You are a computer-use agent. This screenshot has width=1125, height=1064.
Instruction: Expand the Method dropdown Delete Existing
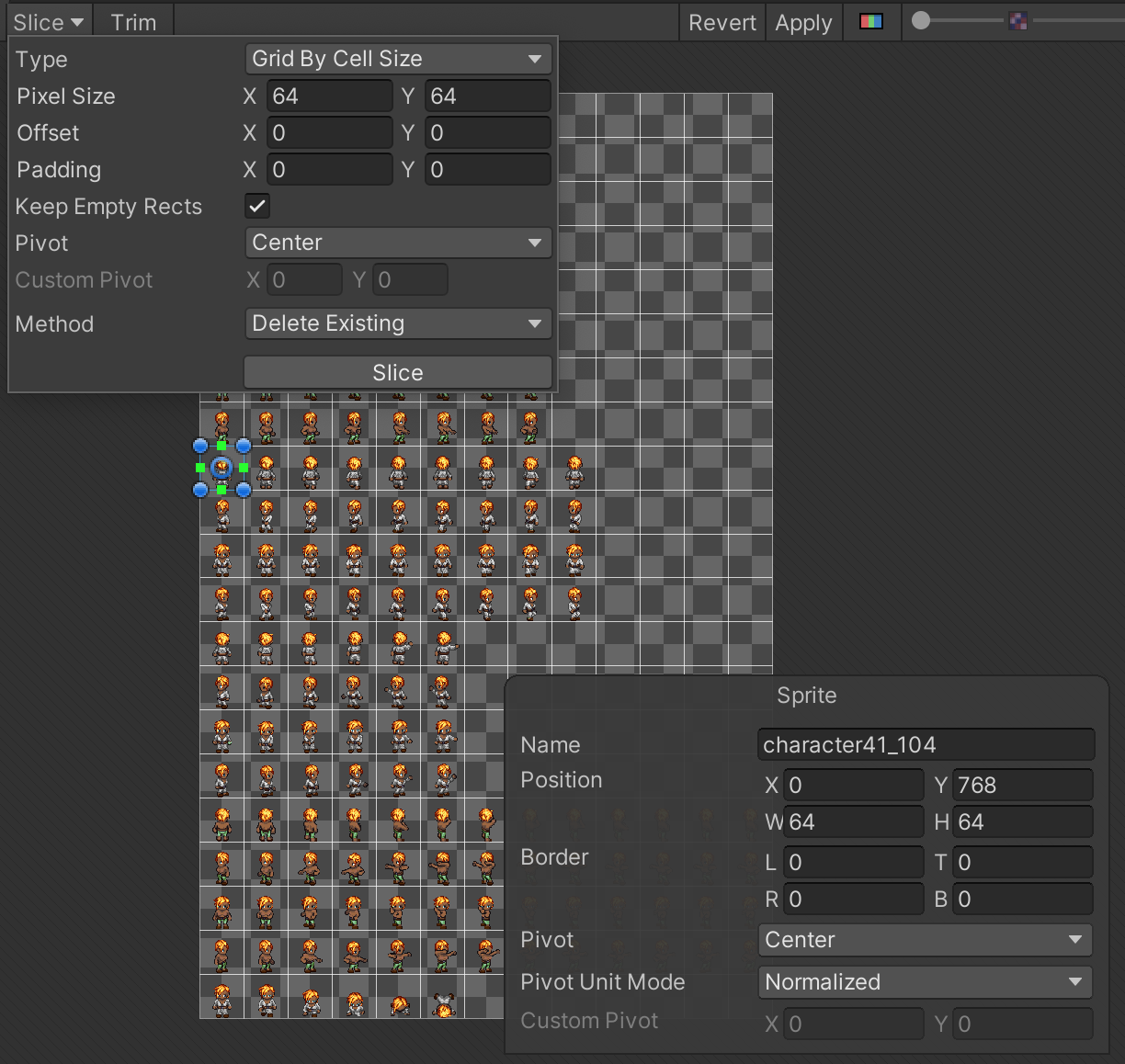[397, 323]
